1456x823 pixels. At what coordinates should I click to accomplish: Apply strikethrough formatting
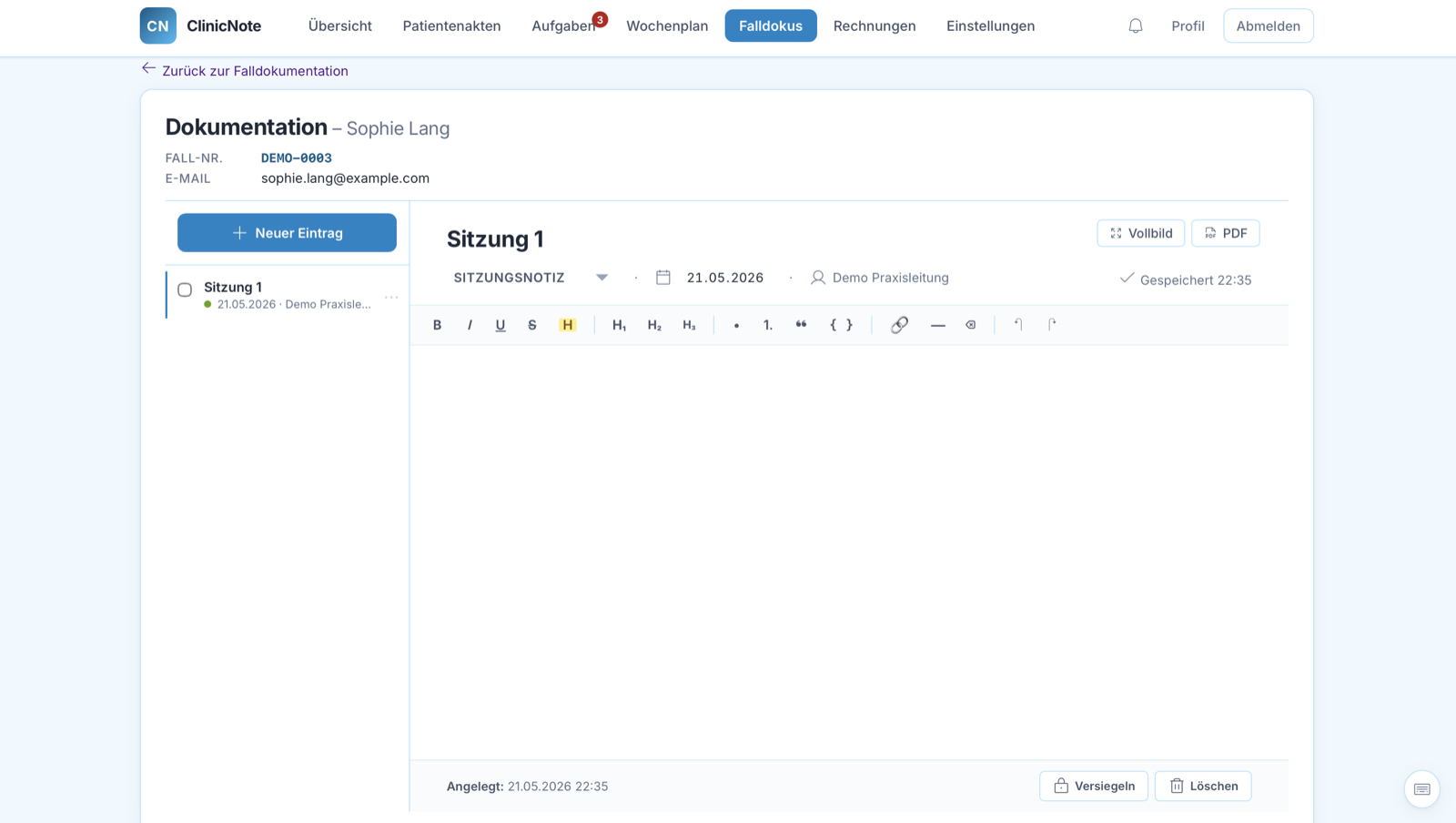(532, 325)
